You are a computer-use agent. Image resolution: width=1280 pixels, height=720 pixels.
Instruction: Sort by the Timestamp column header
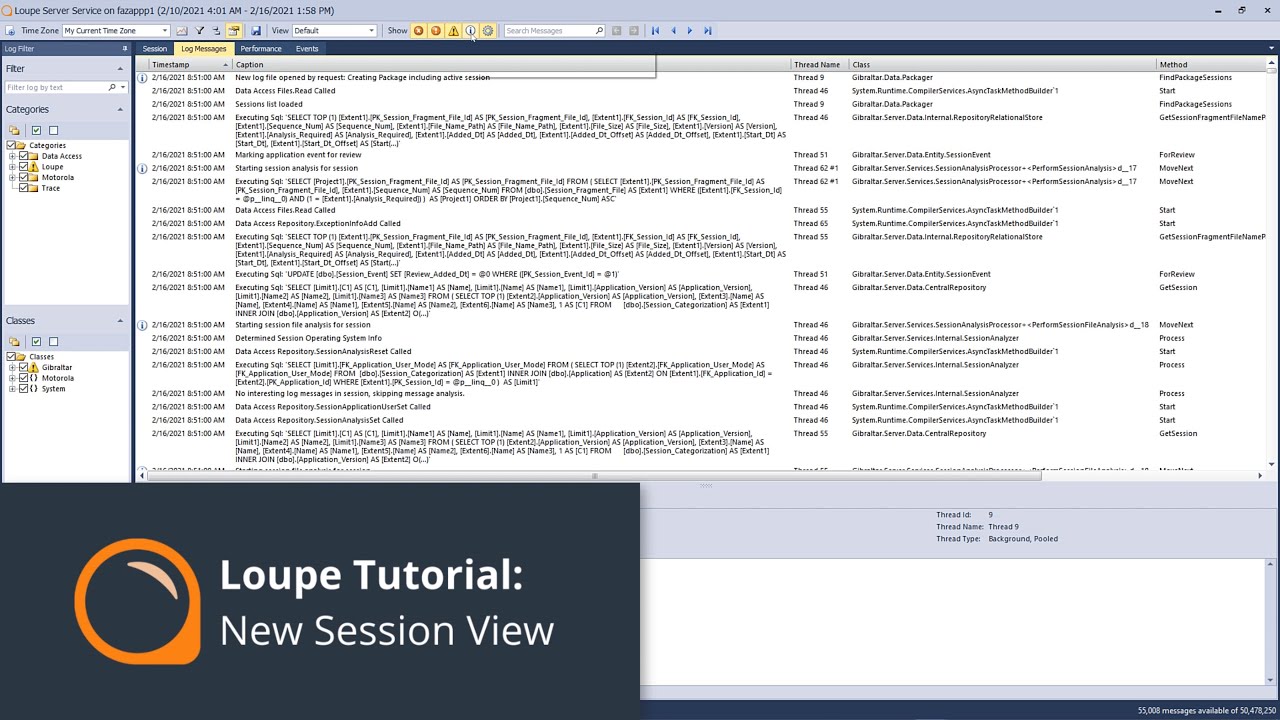(x=190, y=65)
